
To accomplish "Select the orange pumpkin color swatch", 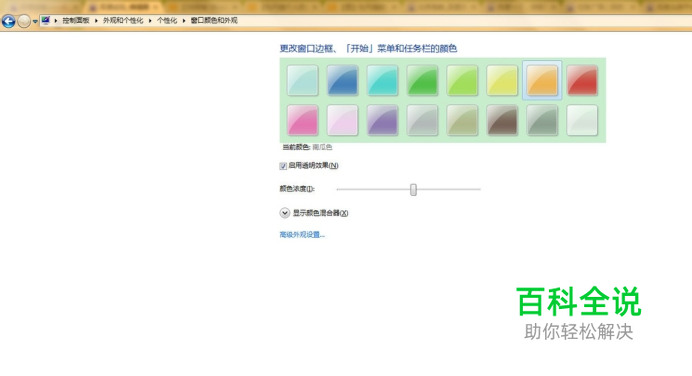I will tap(542, 80).
